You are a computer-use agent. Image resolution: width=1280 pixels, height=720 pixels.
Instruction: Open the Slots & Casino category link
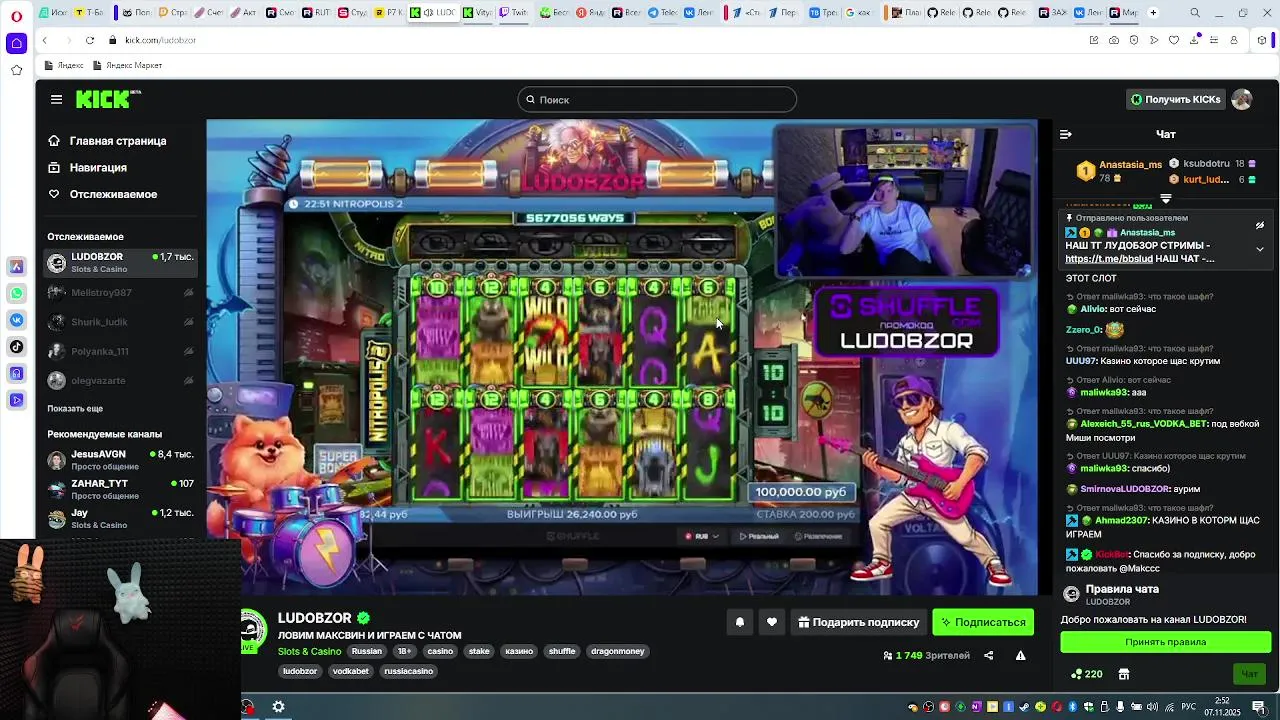tap(309, 652)
